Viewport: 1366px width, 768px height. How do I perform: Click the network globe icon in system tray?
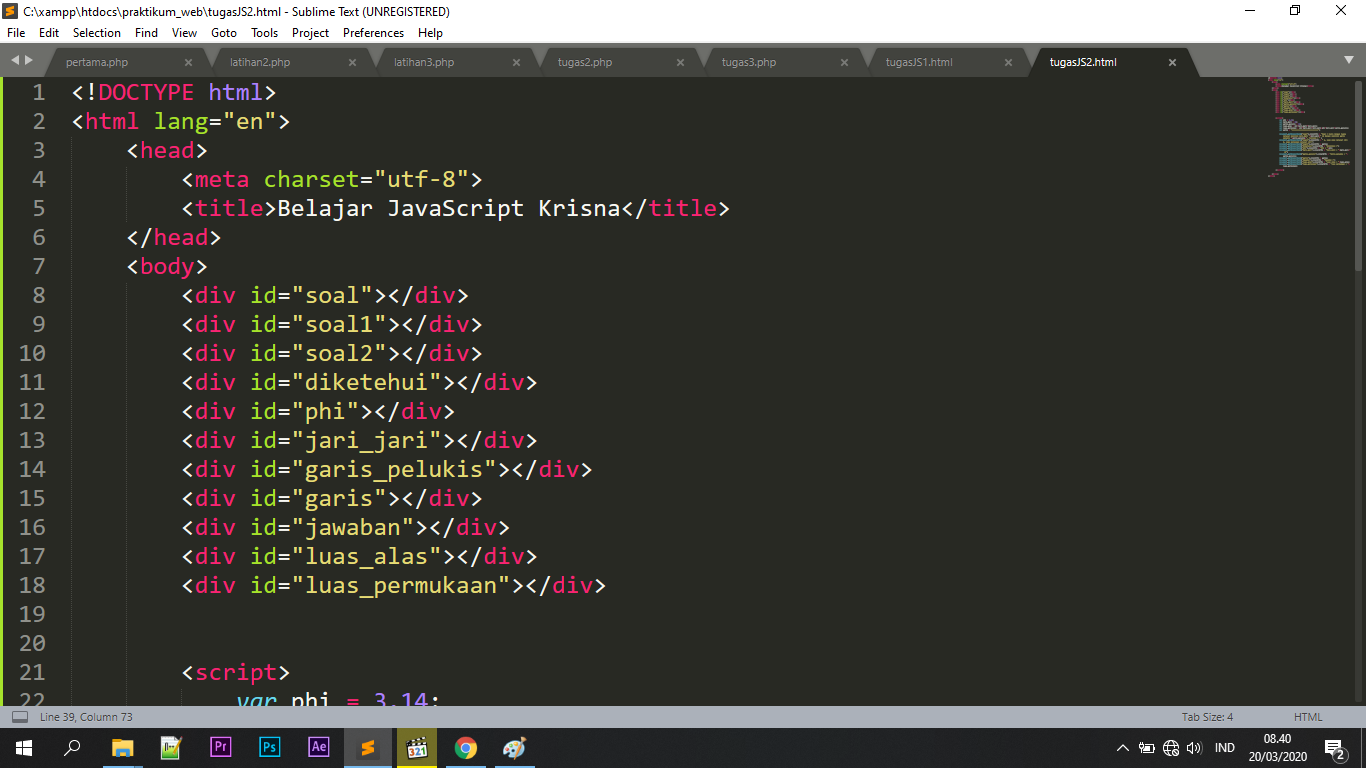1170,747
